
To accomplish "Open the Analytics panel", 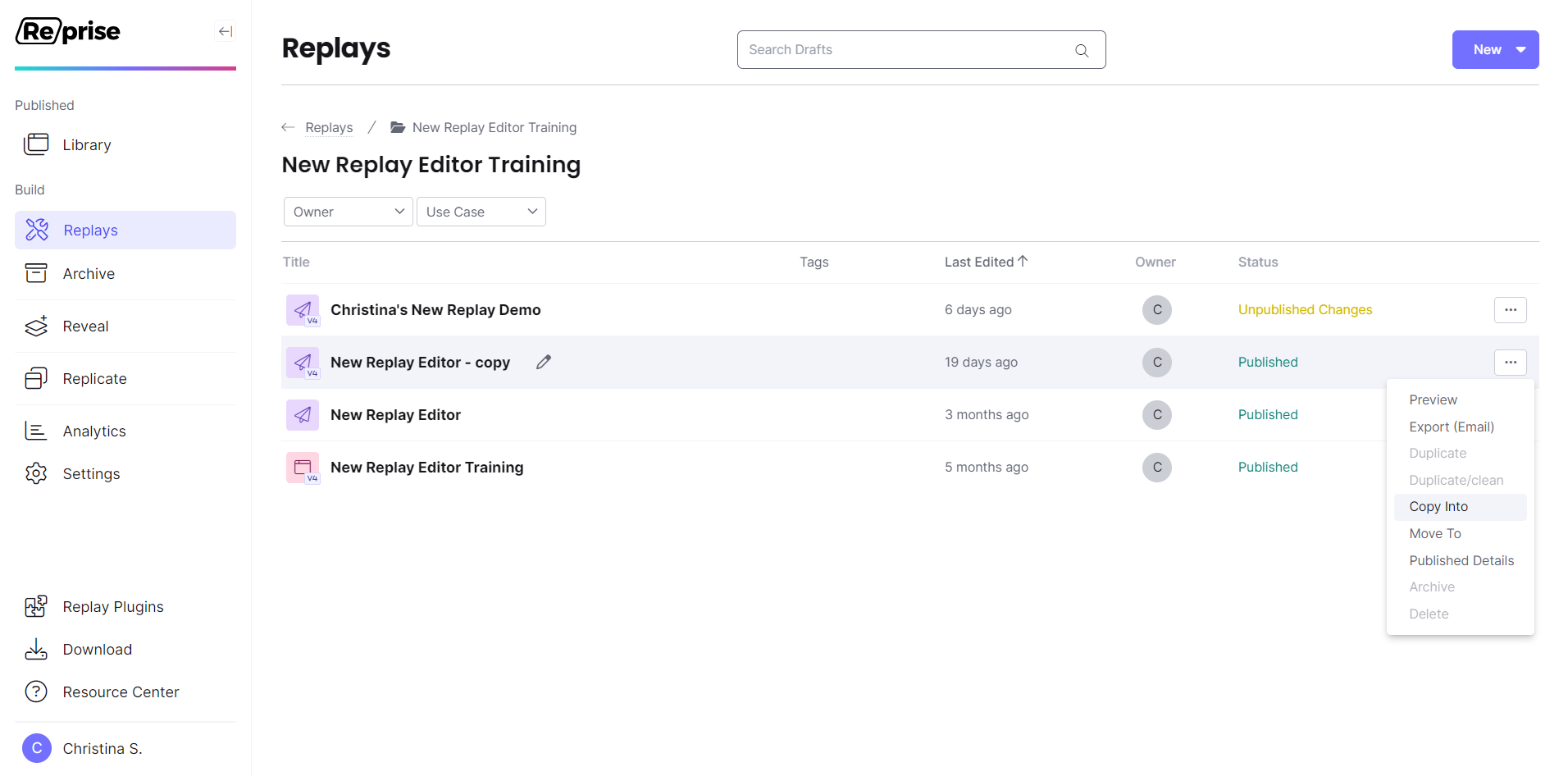I will pyautogui.click(x=94, y=431).
